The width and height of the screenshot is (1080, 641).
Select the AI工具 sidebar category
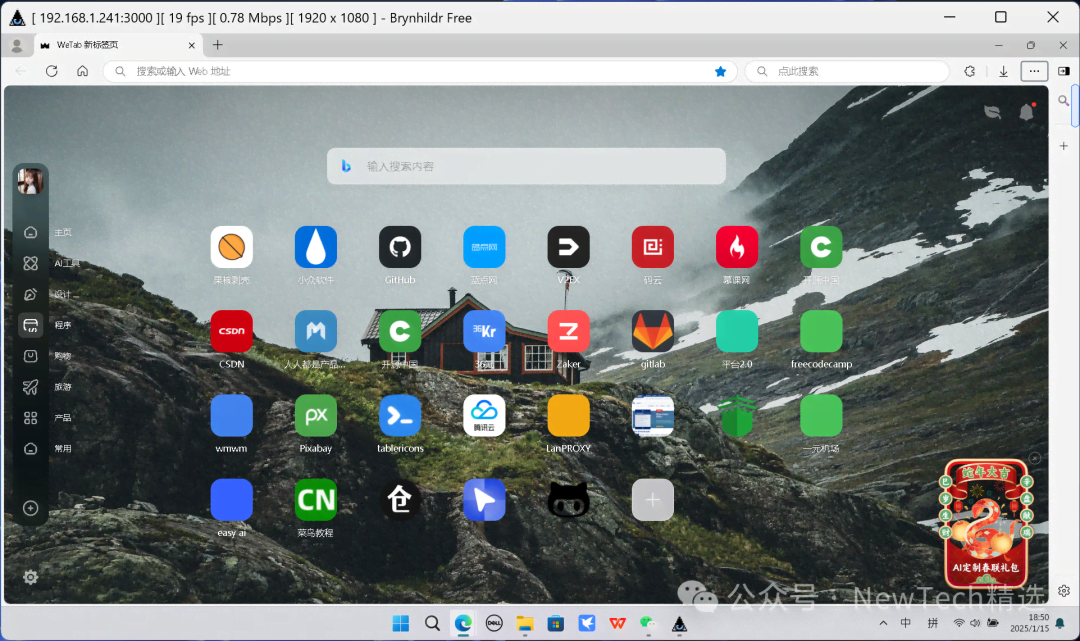pos(31,263)
